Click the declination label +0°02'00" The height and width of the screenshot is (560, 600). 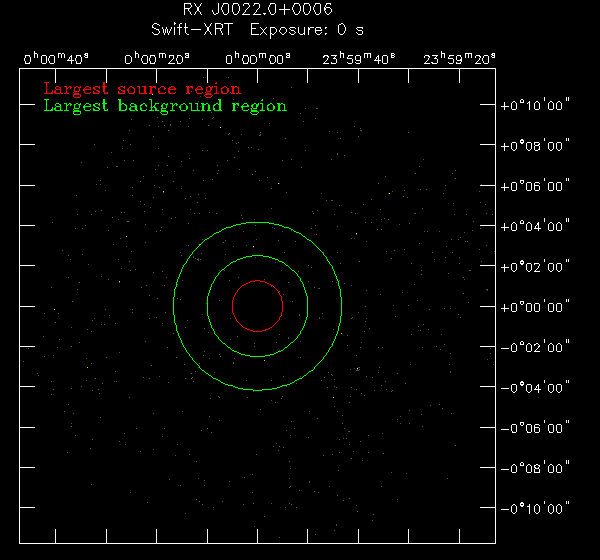(535, 266)
